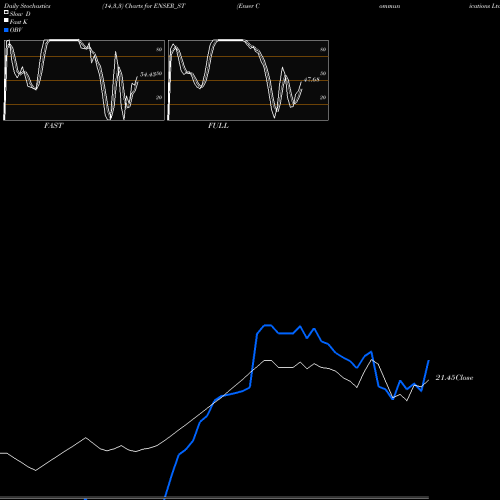
Task: Click the Fast K legend label
Action: pyautogui.click(x=19, y=22)
